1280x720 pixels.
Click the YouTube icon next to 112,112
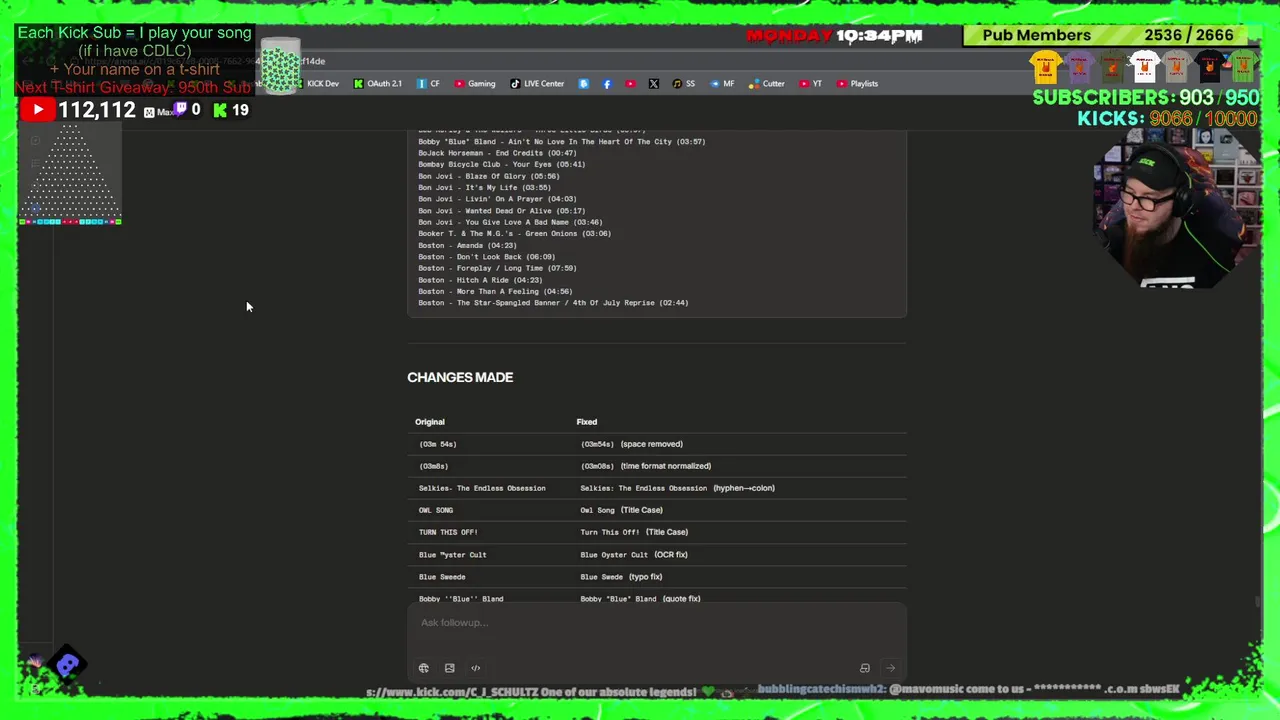(37, 111)
